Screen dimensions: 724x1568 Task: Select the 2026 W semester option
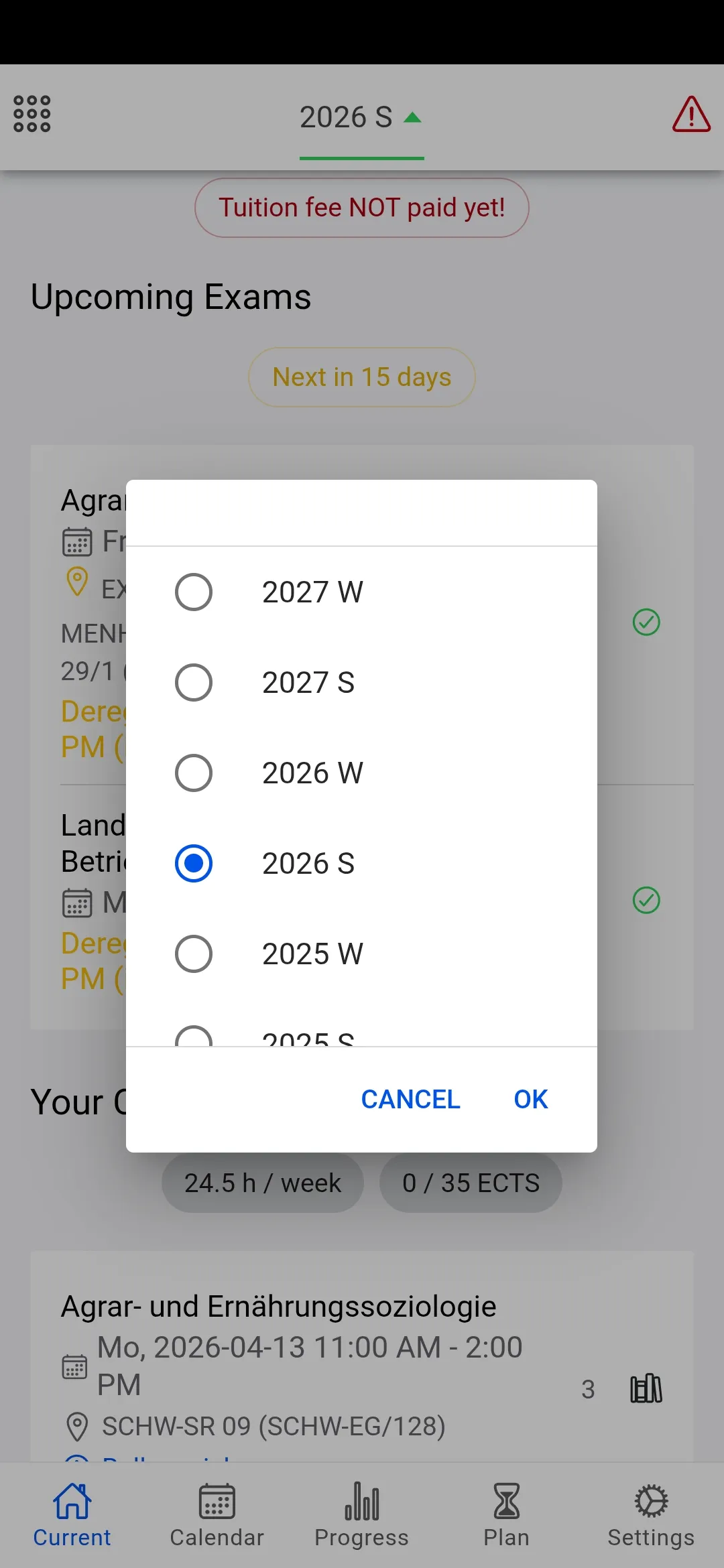click(194, 773)
